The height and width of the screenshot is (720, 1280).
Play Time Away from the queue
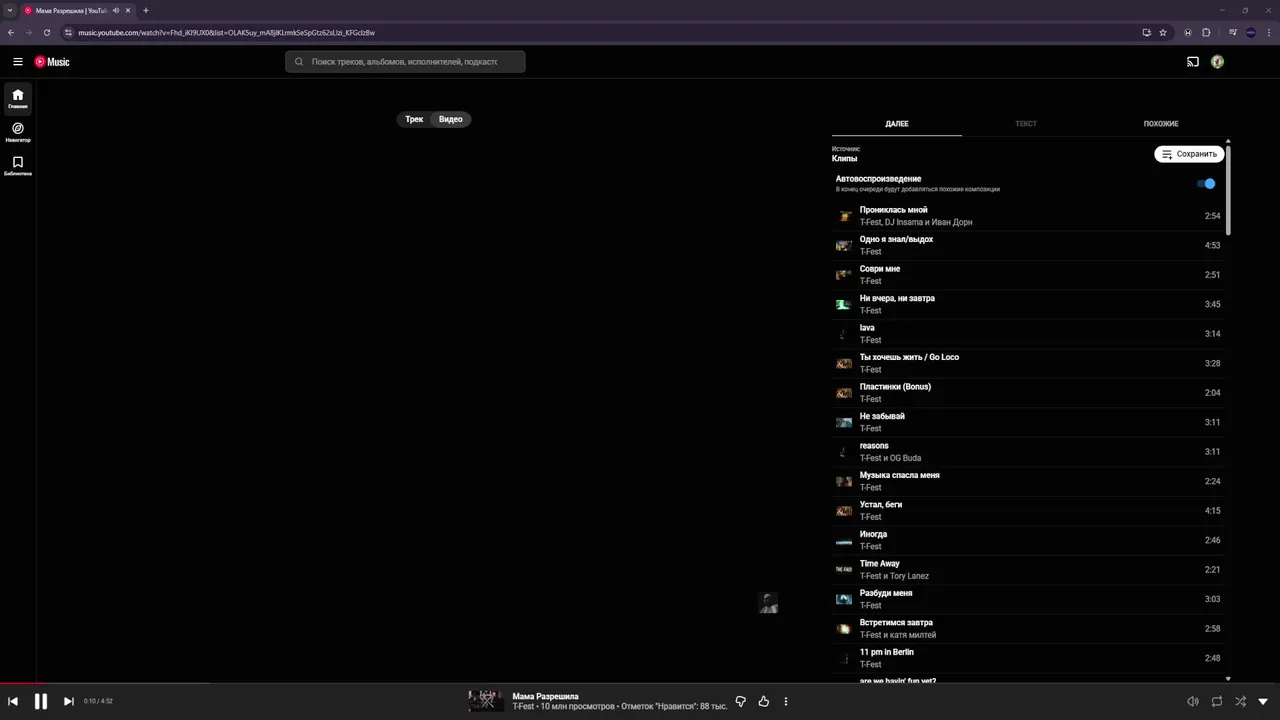click(x=1028, y=570)
